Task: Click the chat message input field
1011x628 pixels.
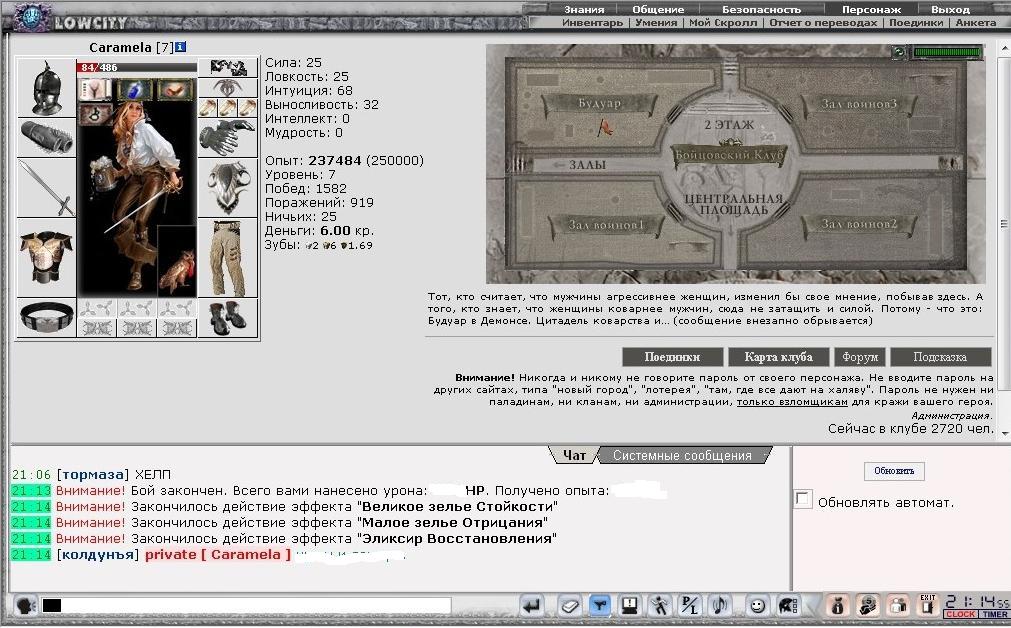Action: 246,605
